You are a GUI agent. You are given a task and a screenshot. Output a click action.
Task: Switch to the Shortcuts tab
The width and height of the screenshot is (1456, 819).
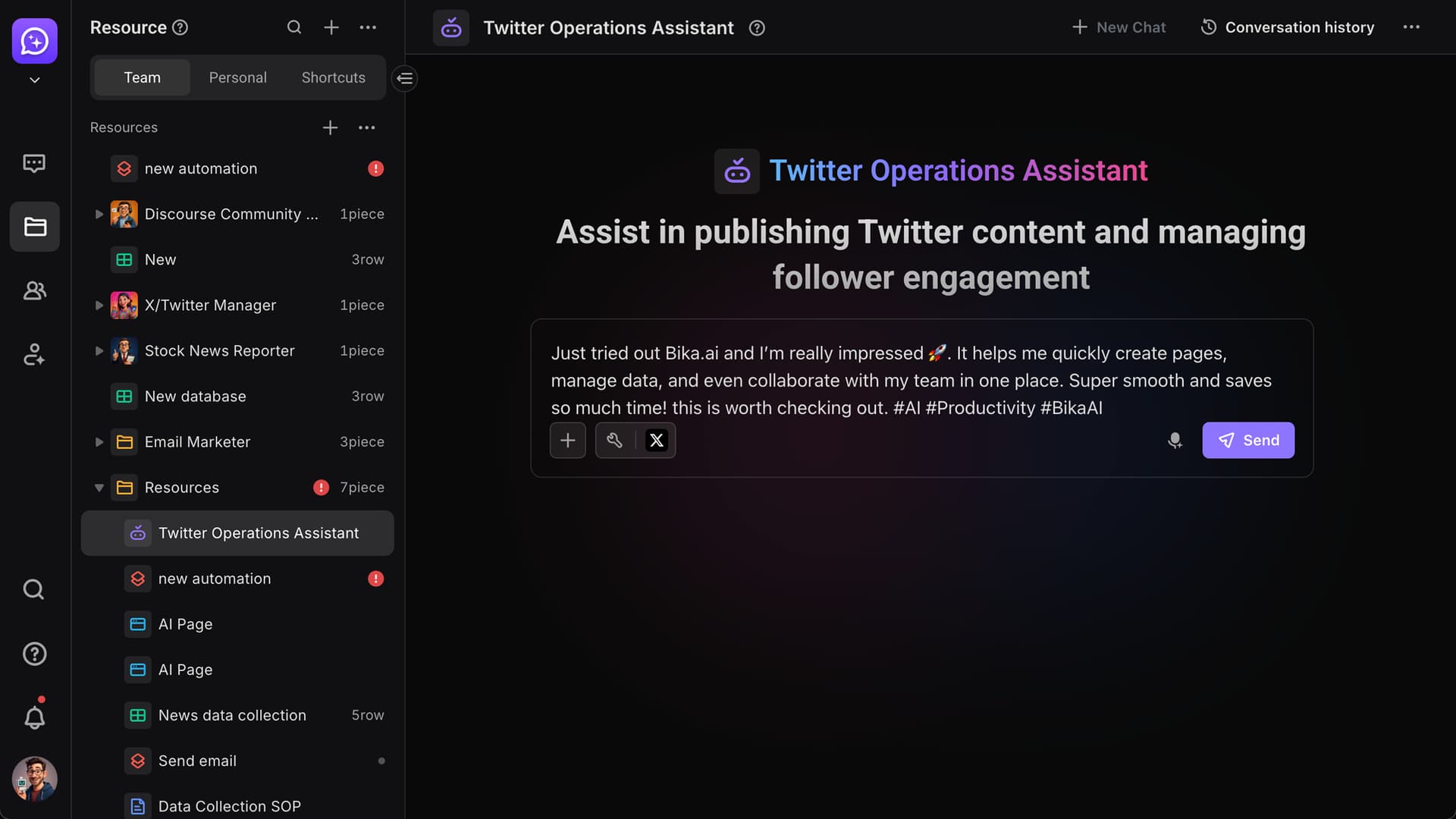[x=333, y=77]
